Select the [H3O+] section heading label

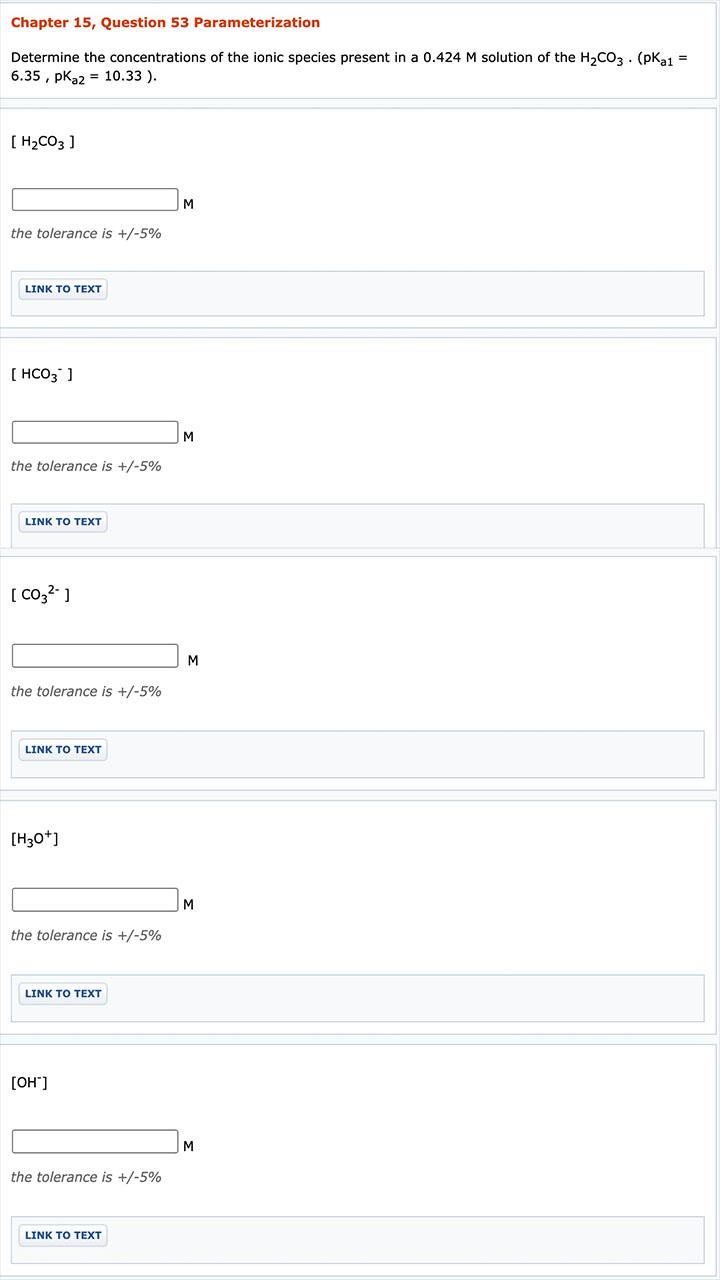34,838
